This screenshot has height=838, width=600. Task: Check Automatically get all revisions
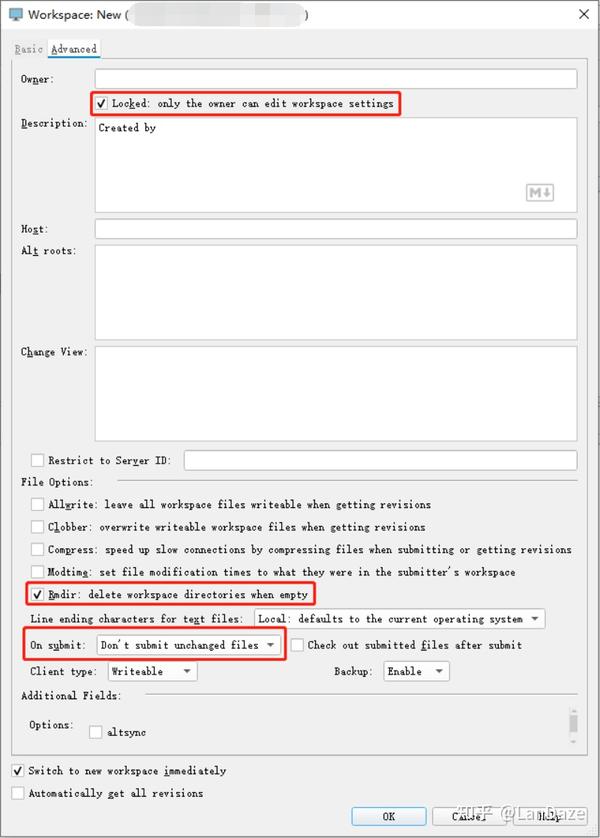(x=18, y=793)
